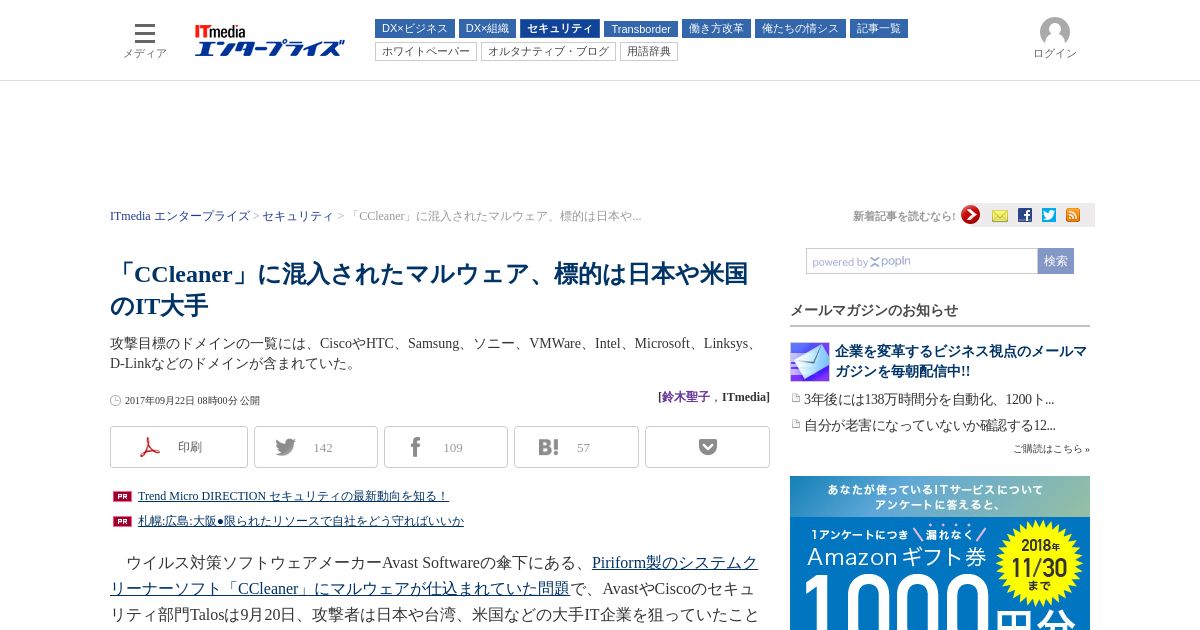
Task: Open the 働き方改革 tab
Action: 716,29
